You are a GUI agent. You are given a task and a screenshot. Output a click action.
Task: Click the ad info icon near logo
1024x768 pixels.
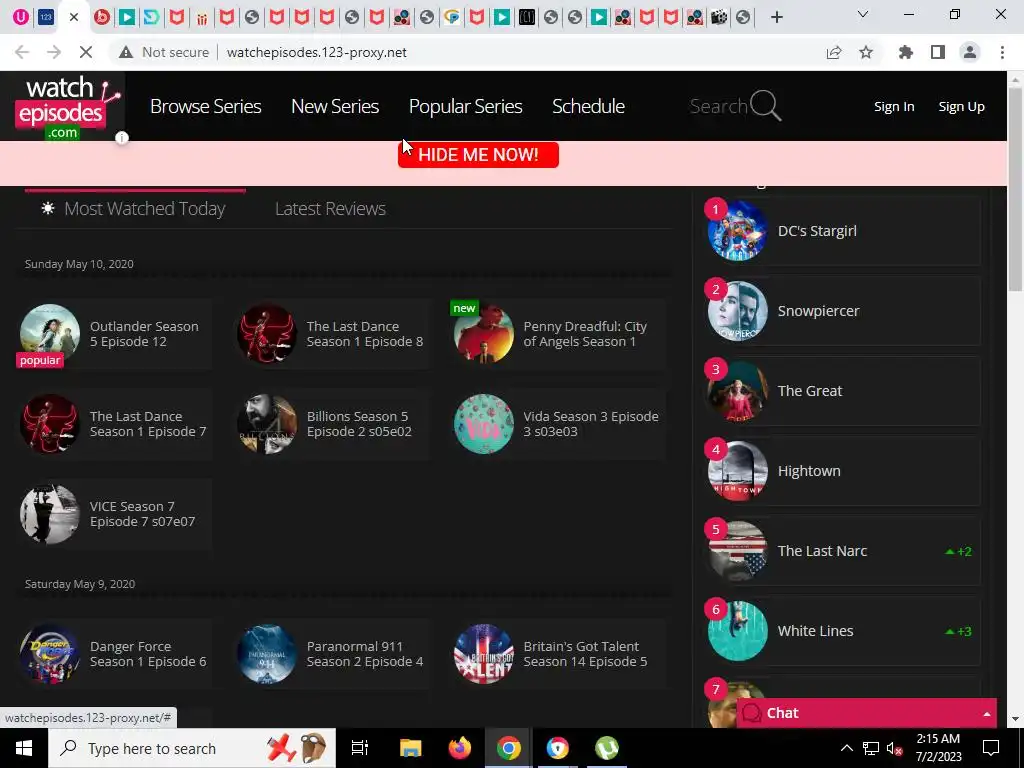coord(121,138)
